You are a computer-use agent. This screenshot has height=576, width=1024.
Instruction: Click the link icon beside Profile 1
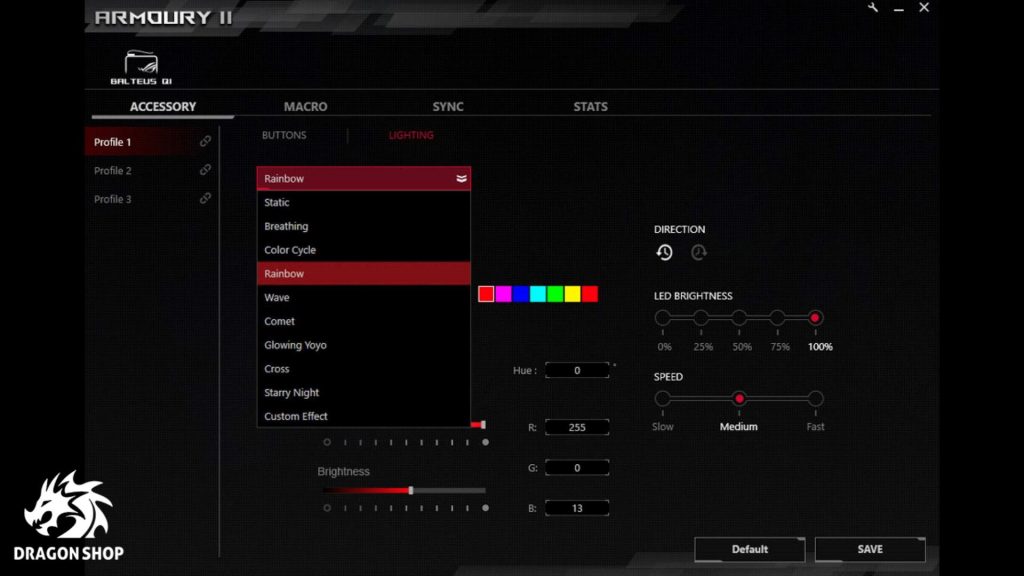coord(205,142)
